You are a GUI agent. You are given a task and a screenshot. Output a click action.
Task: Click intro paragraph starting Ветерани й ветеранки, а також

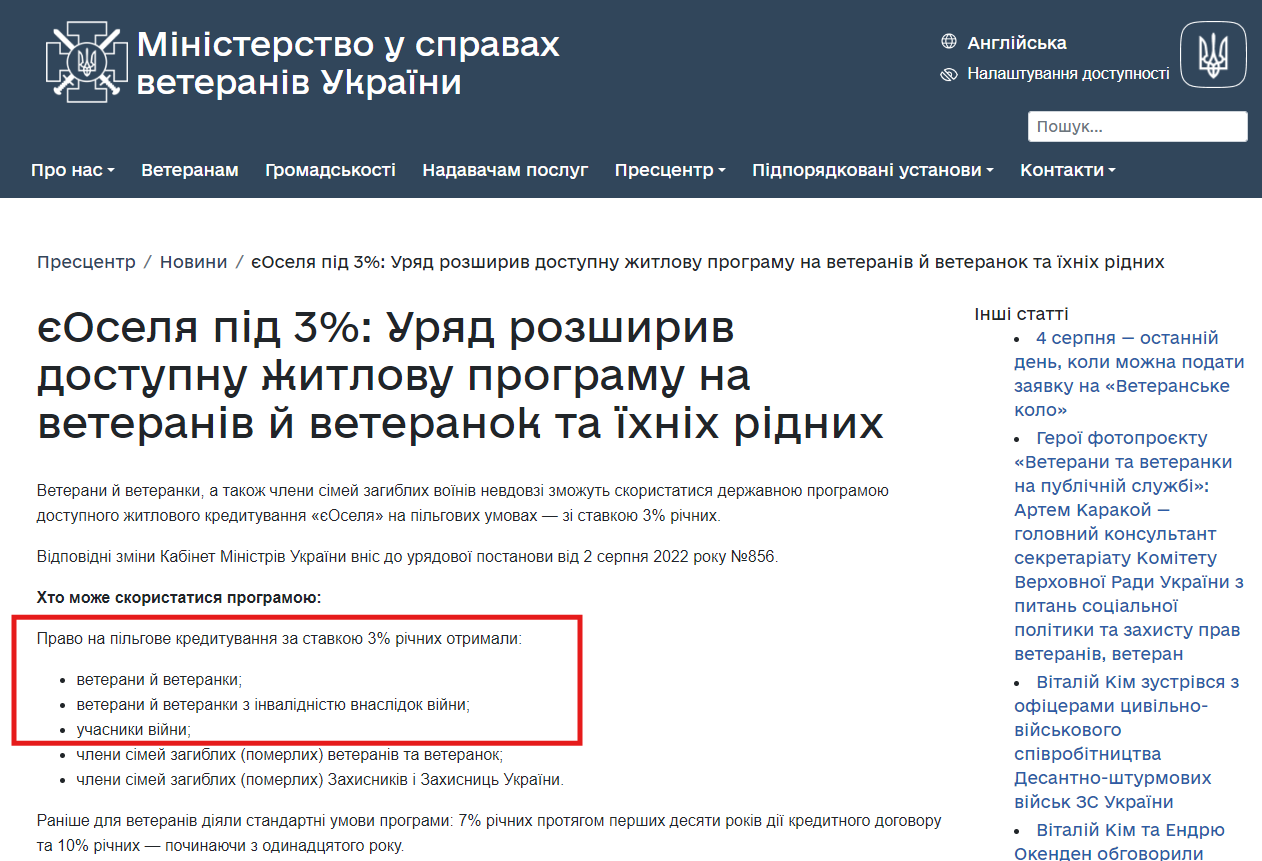[463, 504]
